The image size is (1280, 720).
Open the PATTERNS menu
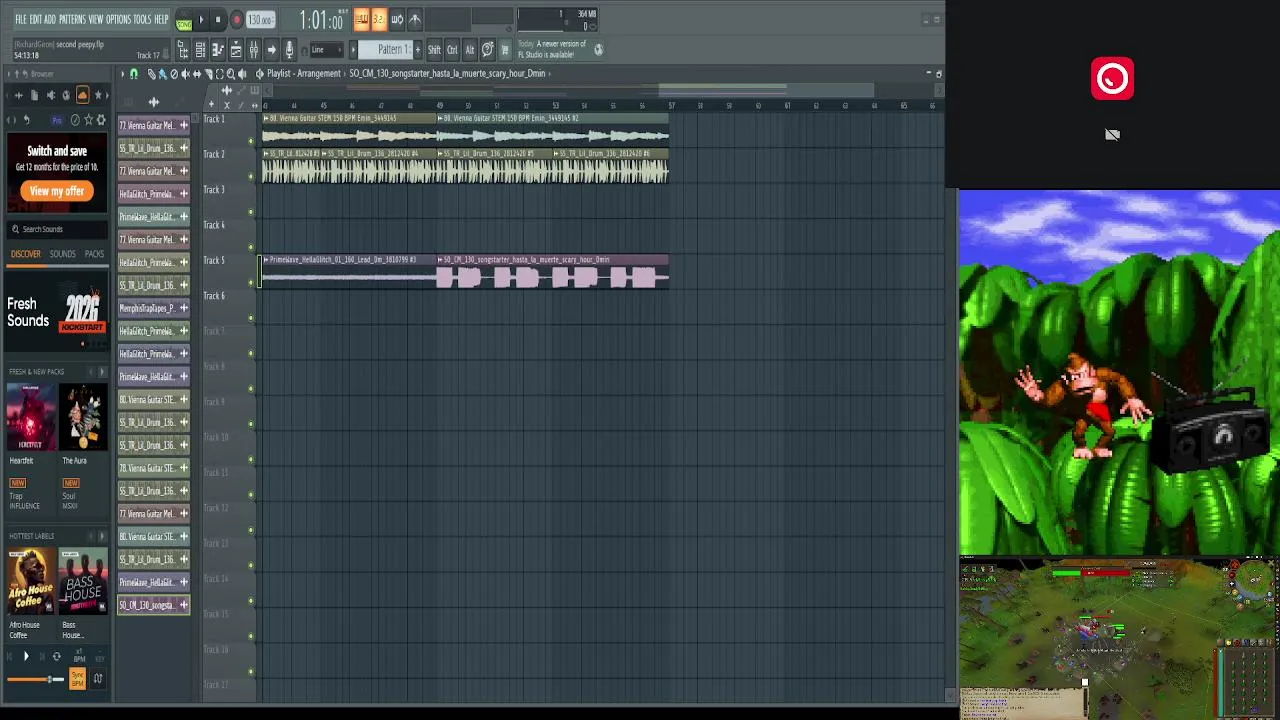pyautogui.click(x=72, y=20)
